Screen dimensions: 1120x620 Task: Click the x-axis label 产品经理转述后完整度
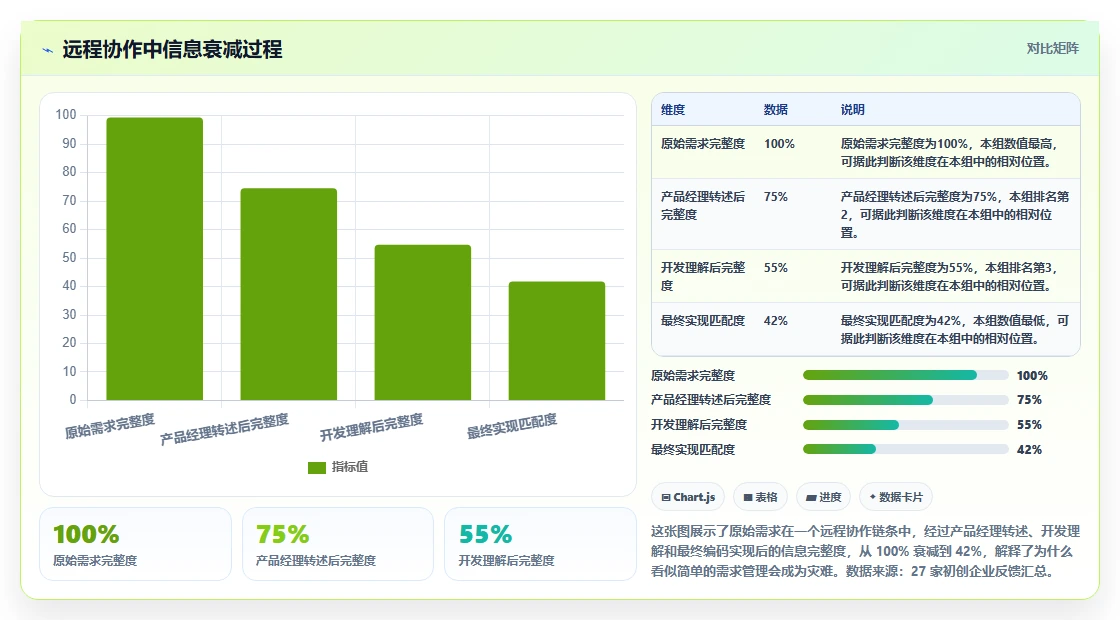[x=224, y=429]
